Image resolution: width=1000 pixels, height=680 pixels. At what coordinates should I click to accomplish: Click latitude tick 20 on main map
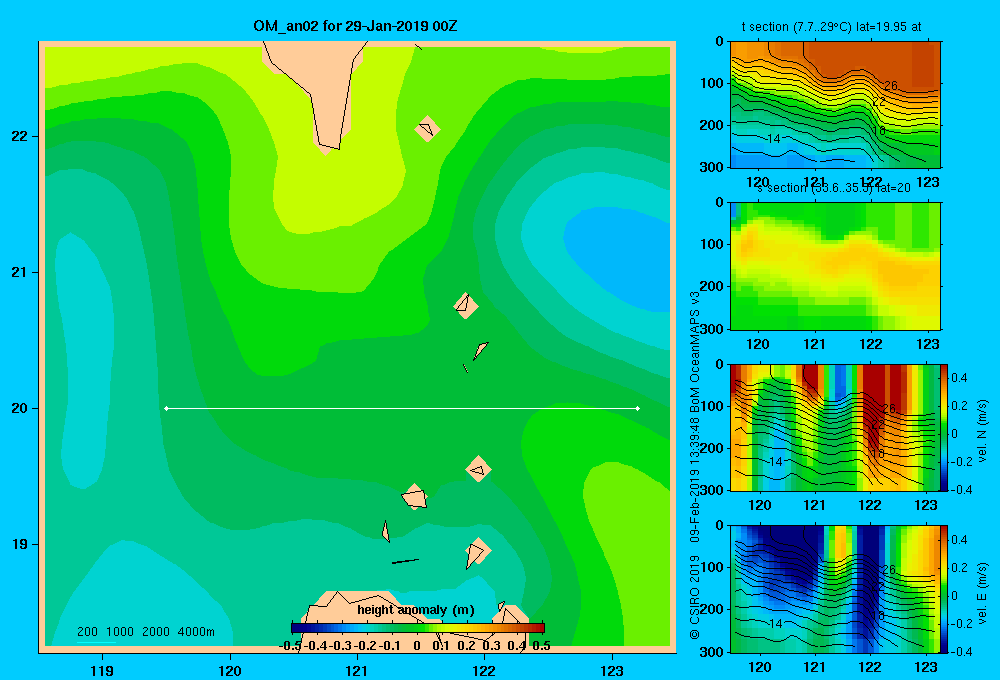coord(20,408)
